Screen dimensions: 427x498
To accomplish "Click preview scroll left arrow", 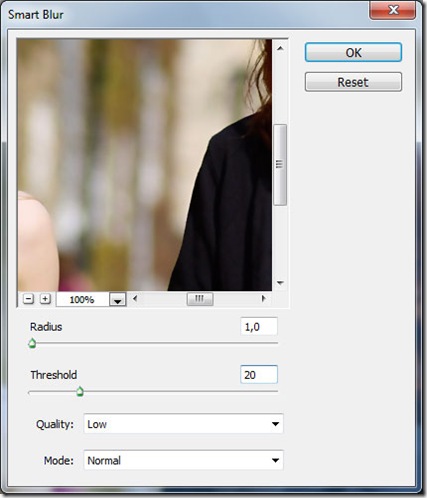I will tap(135, 298).
